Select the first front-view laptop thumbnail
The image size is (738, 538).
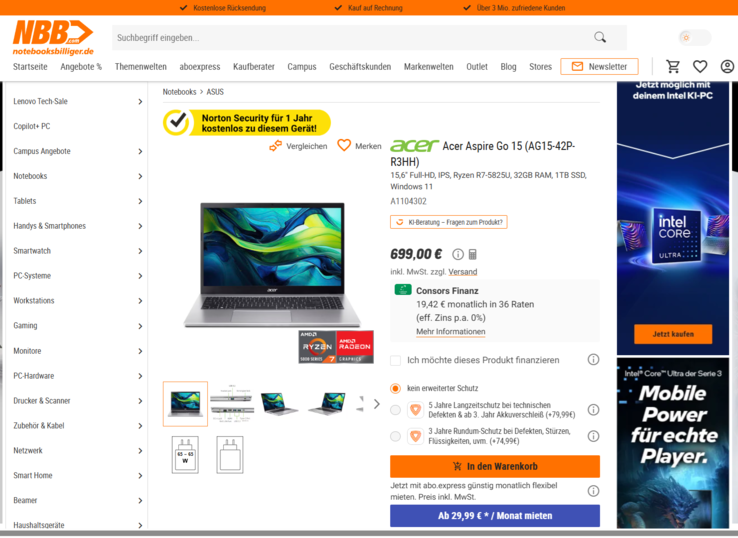pos(185,404)
